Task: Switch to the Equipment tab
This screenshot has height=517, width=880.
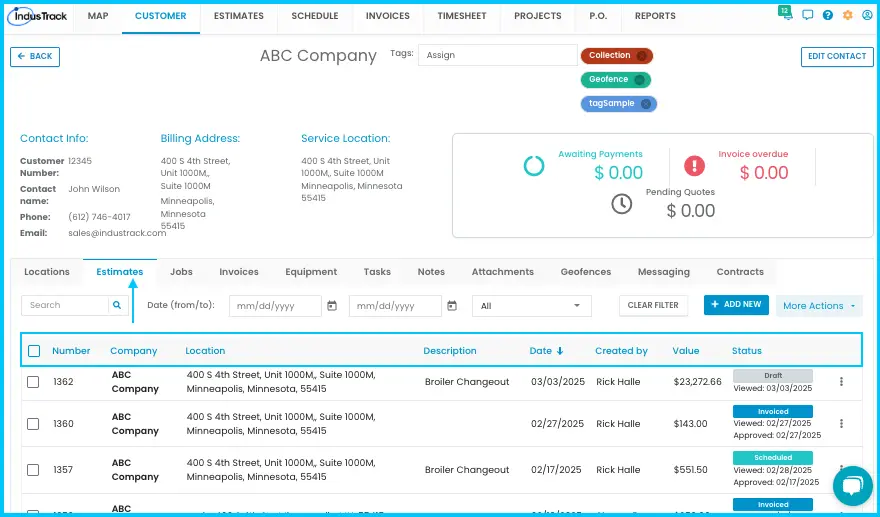Action: (311, 272)
